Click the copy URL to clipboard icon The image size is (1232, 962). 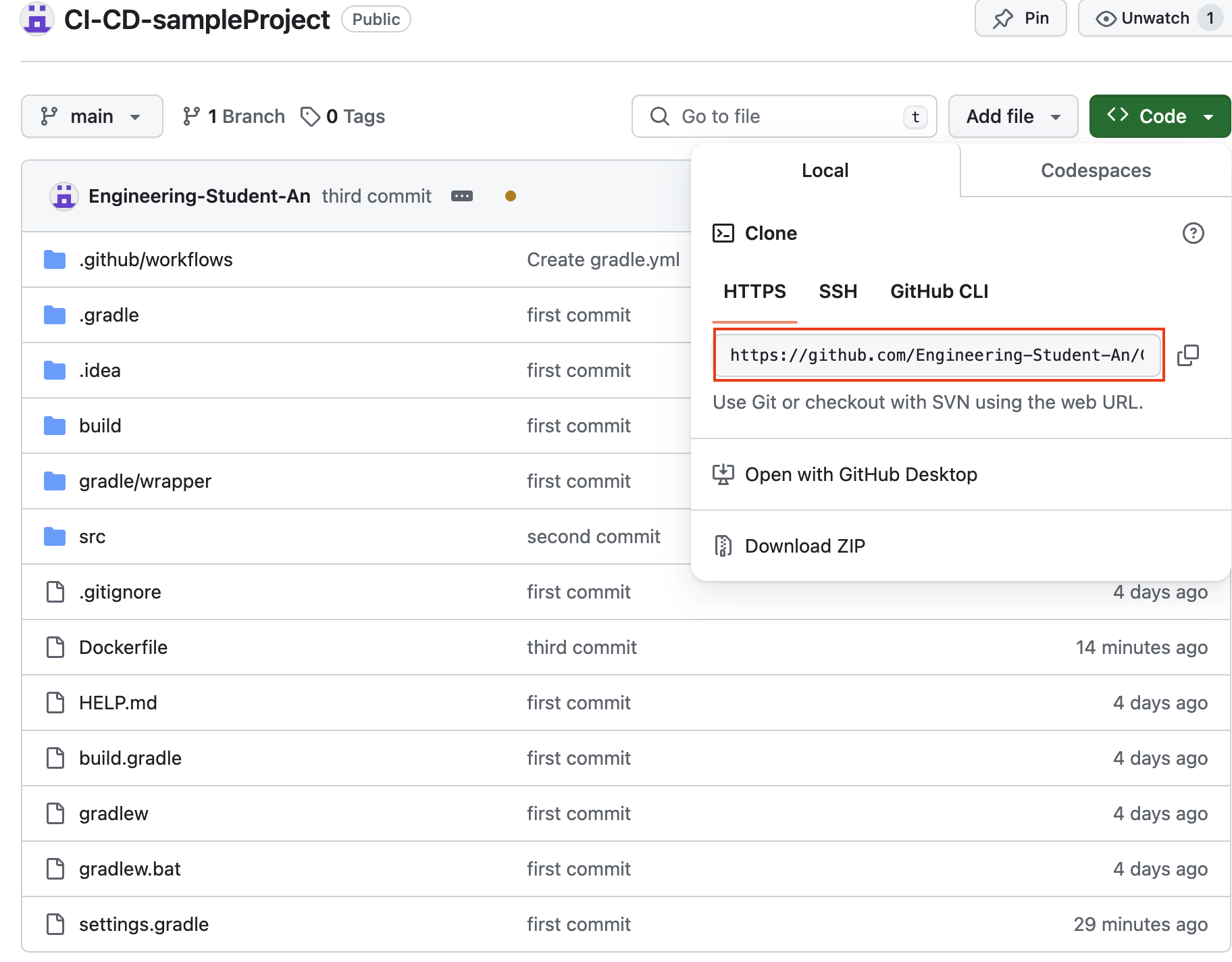click(x=1187, y=355)
